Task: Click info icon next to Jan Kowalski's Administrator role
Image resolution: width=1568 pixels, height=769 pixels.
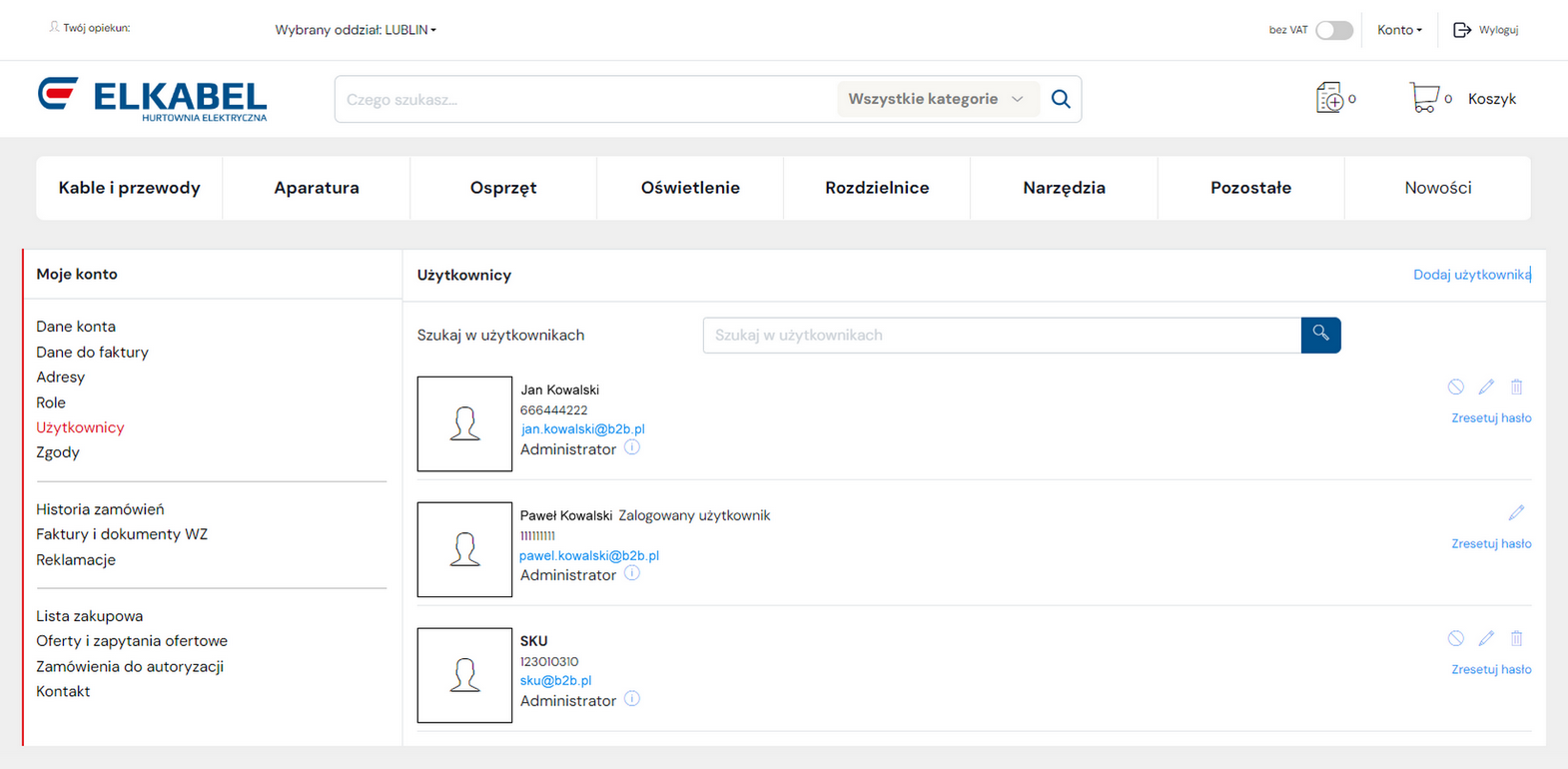Action: click(632, 448)
